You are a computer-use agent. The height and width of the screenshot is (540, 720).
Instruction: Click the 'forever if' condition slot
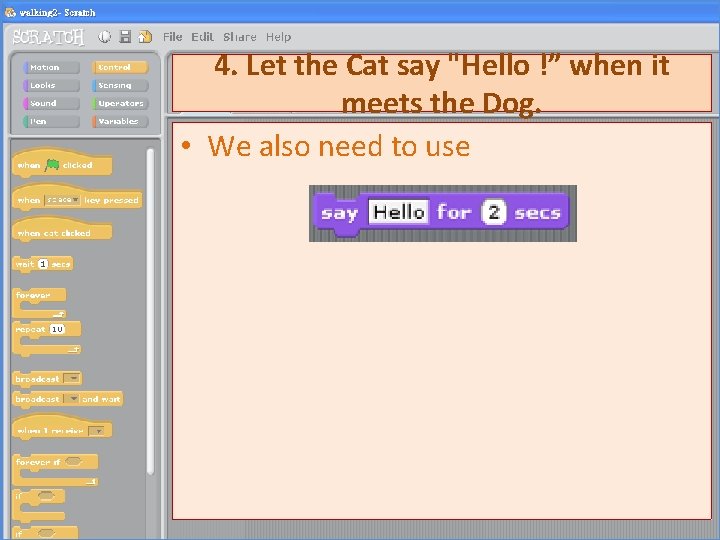[x=73, y=461]
